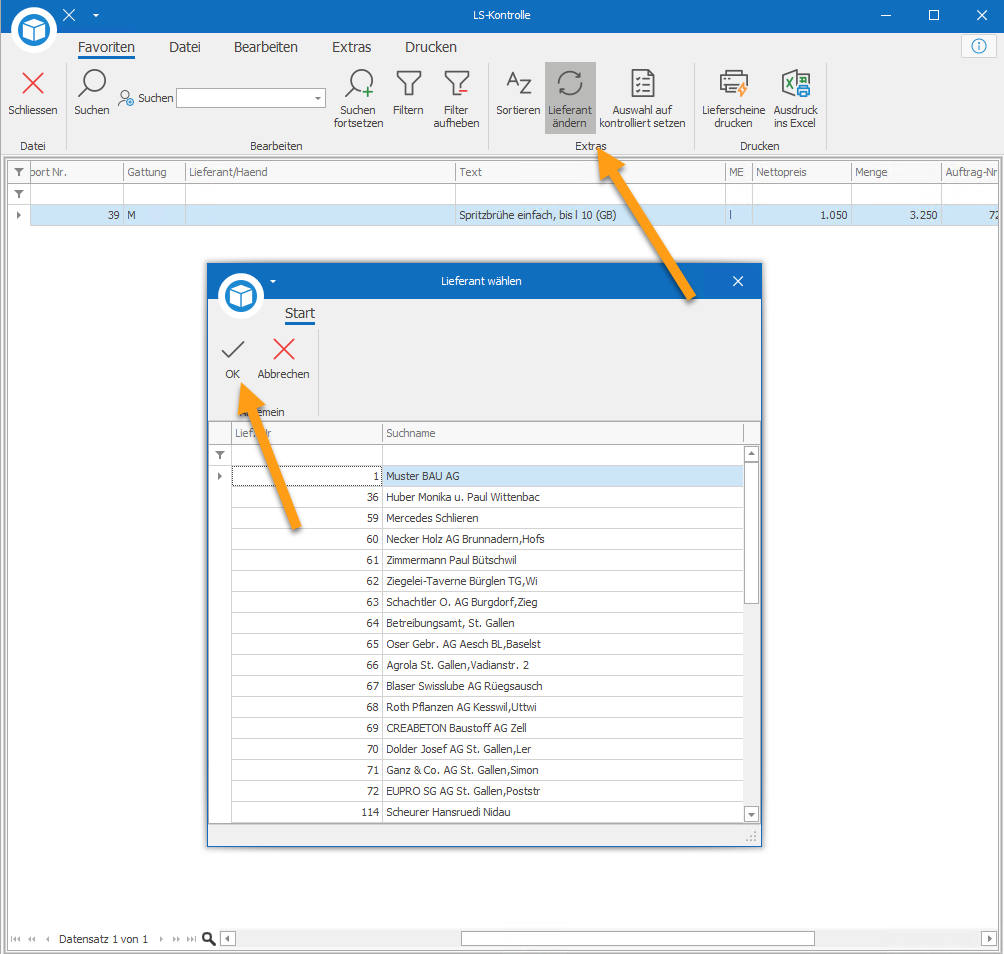The image size is (1004, 954).
Task: Select supplier Huber Monika u. Paul Wittenbac
Action: pyautogui.click(x=487, y=497)
